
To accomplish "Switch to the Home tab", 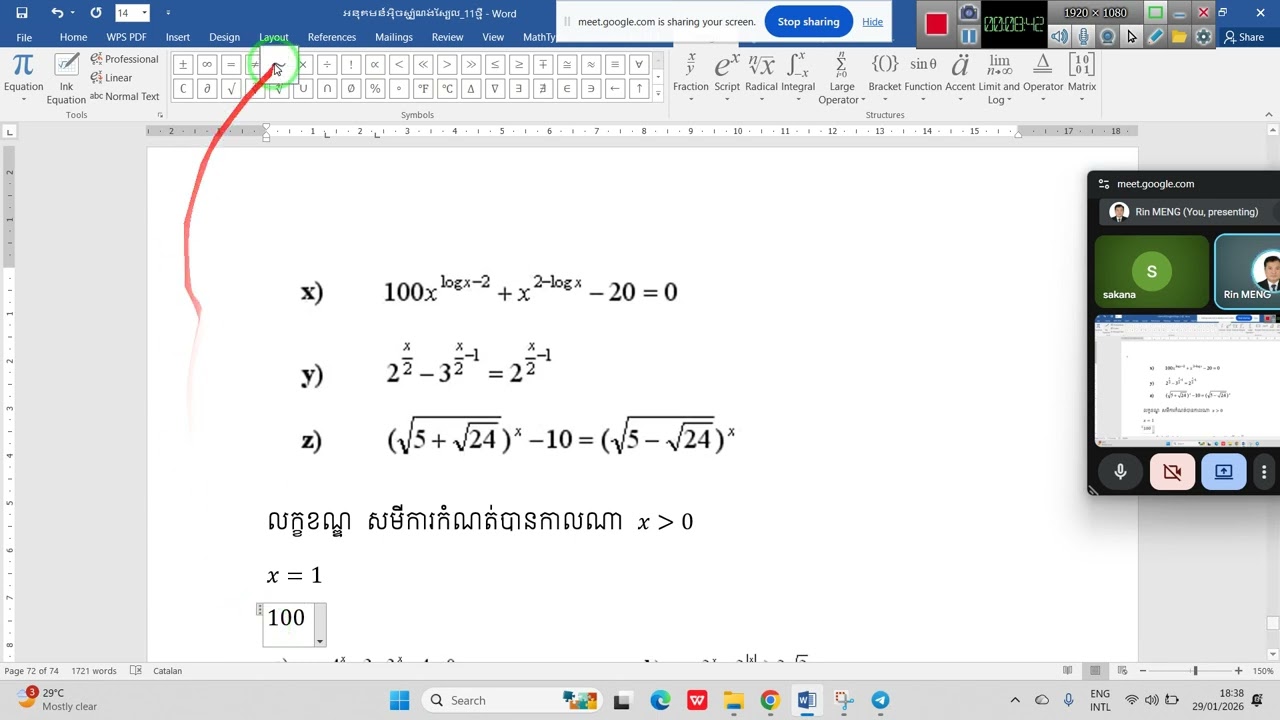I will pos(73,37).
